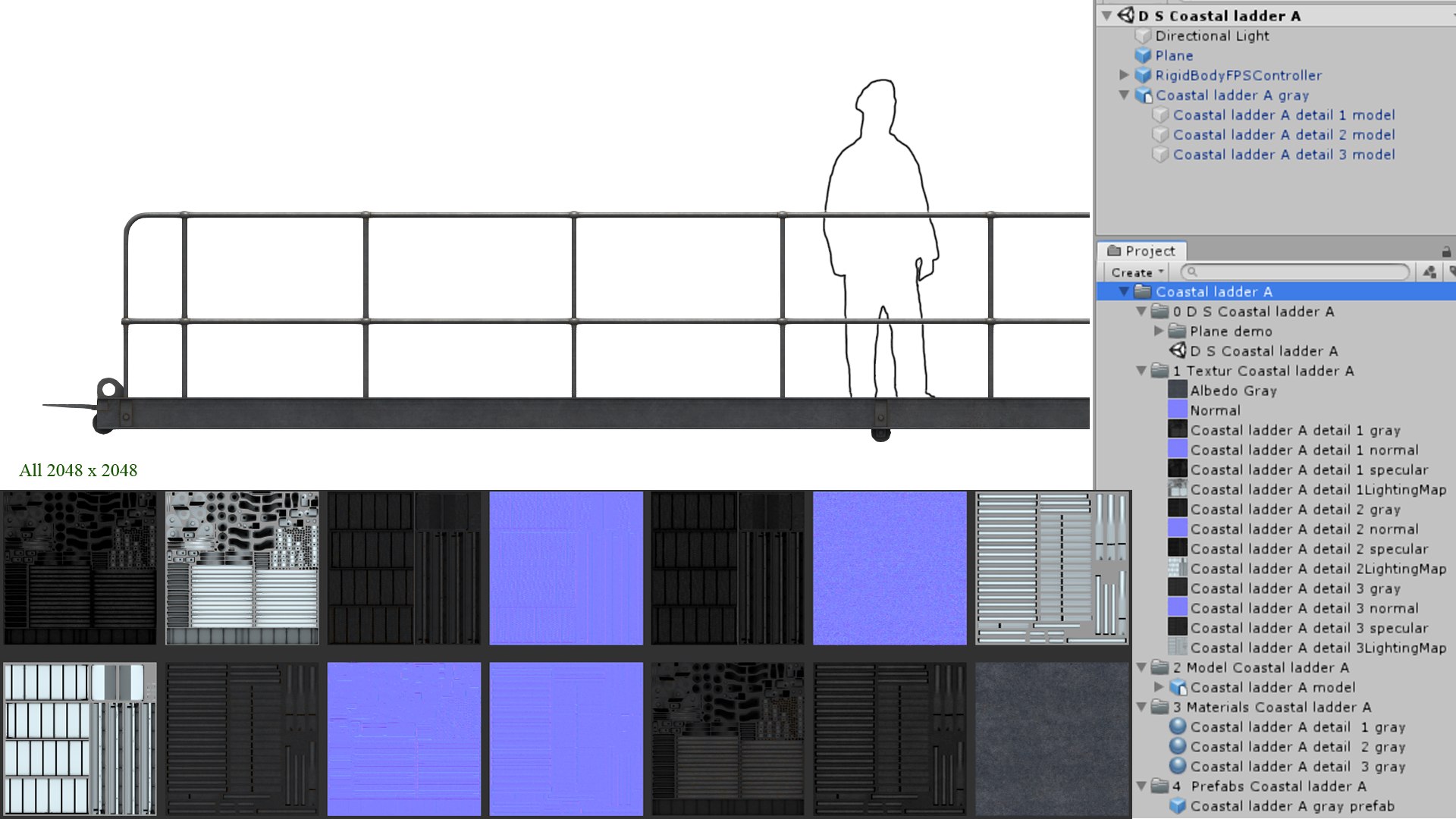The width and height of the screenshot is (1456, 819).
Task: Select the Albedo Gray texture swatch
Action: coord(1177,391)
